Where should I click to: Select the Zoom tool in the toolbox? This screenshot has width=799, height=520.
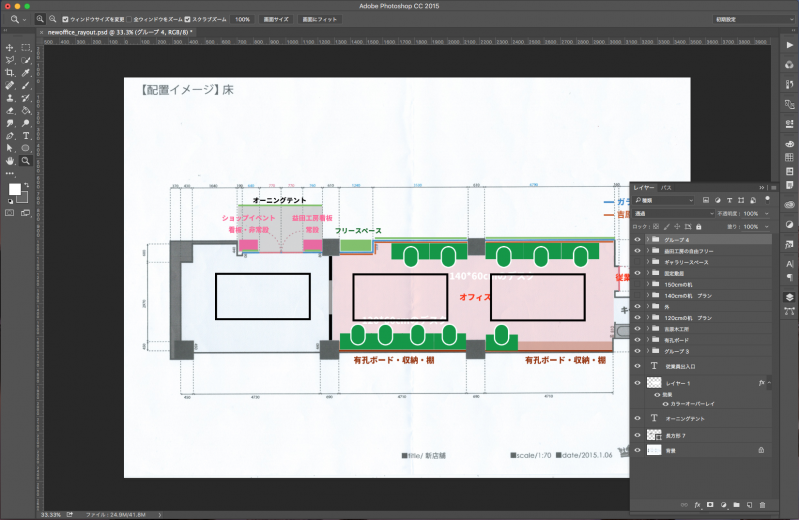pos(25,161)
